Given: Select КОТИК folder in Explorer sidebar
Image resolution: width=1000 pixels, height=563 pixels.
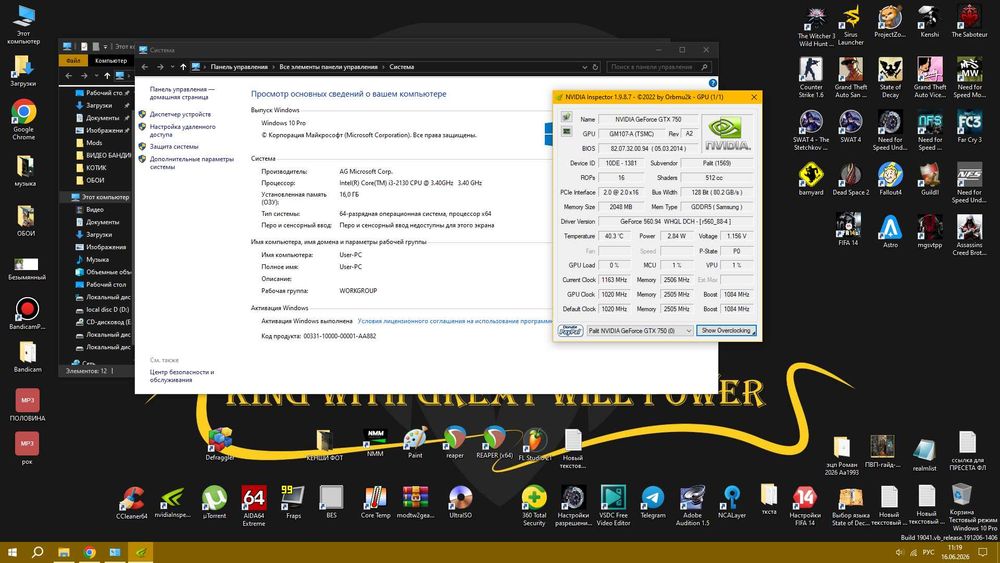Looking at the screenshot, I should 96,168.
